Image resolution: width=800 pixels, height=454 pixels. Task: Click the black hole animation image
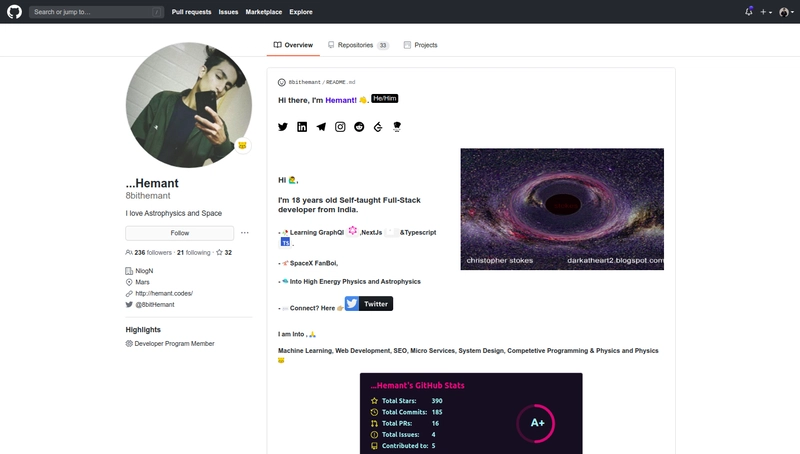(x=562, y=209)
